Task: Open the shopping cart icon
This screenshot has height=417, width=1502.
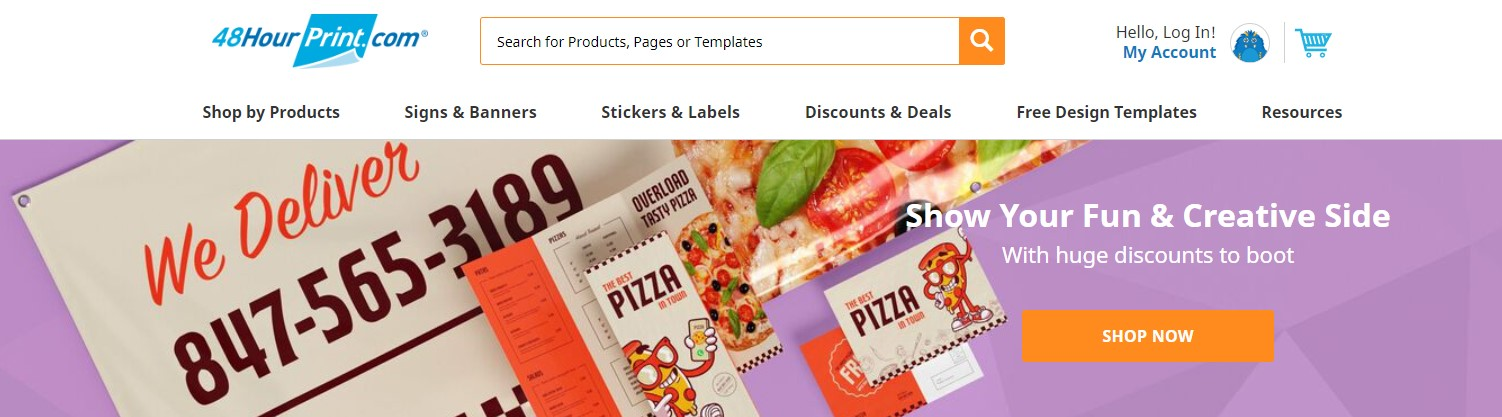Action: pos(1313,43)
